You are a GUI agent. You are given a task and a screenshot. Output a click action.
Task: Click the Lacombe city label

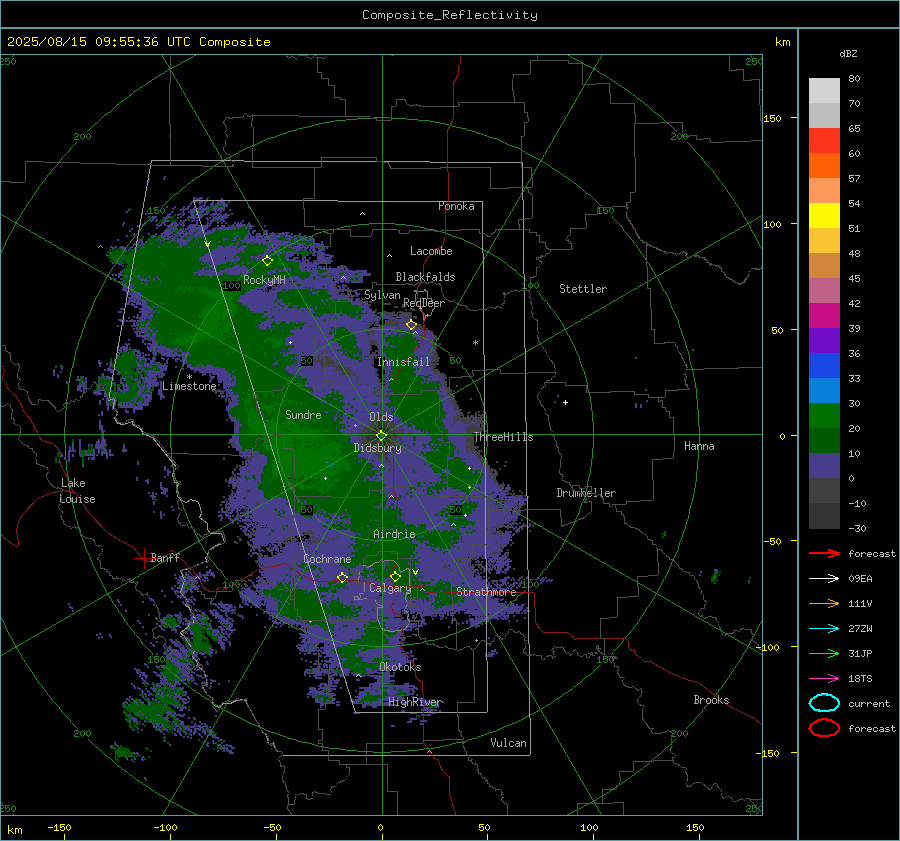(x=431, y=251)
